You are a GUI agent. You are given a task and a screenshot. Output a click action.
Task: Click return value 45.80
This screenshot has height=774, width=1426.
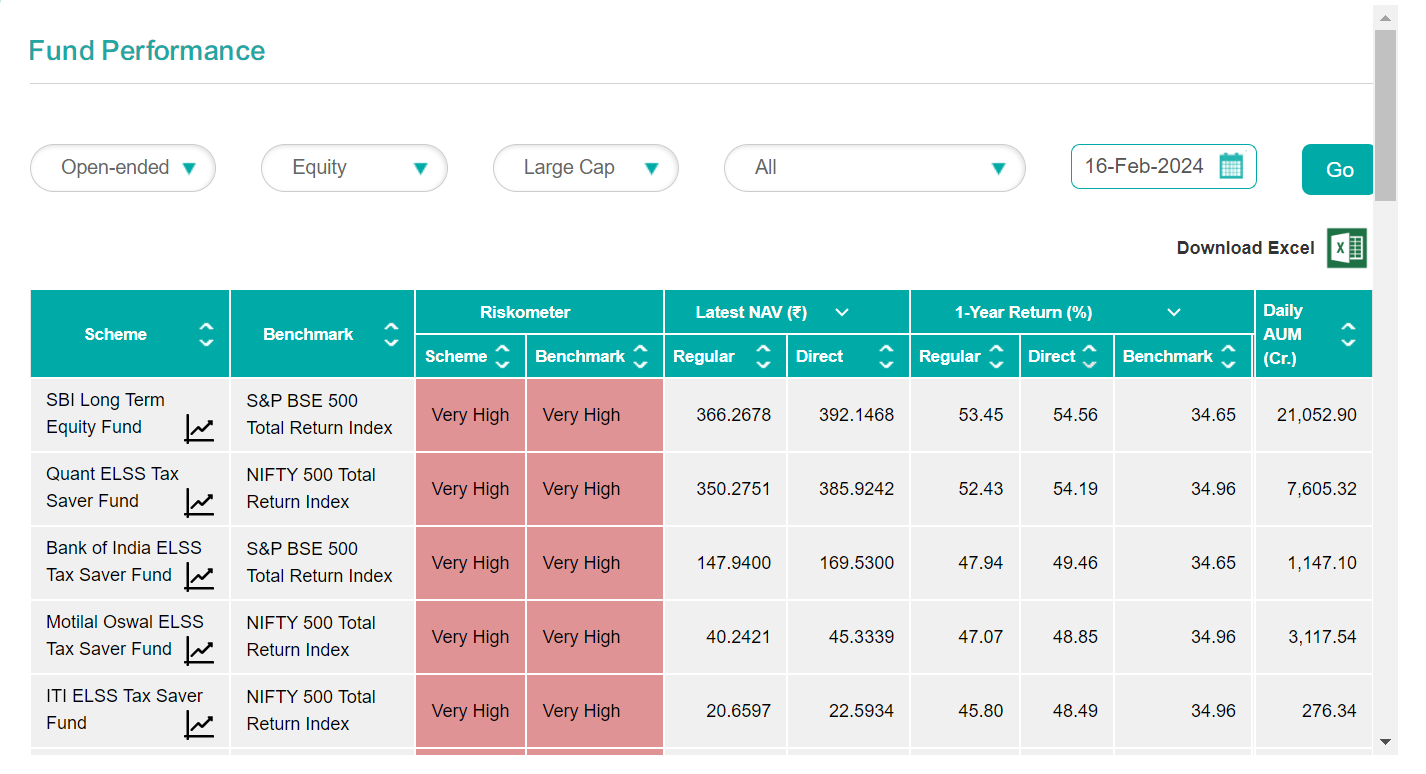tap(981, 711)
